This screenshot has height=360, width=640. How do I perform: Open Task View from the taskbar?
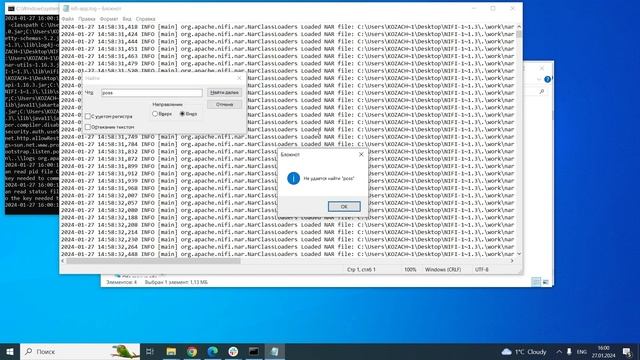click(x=150, y=351)
